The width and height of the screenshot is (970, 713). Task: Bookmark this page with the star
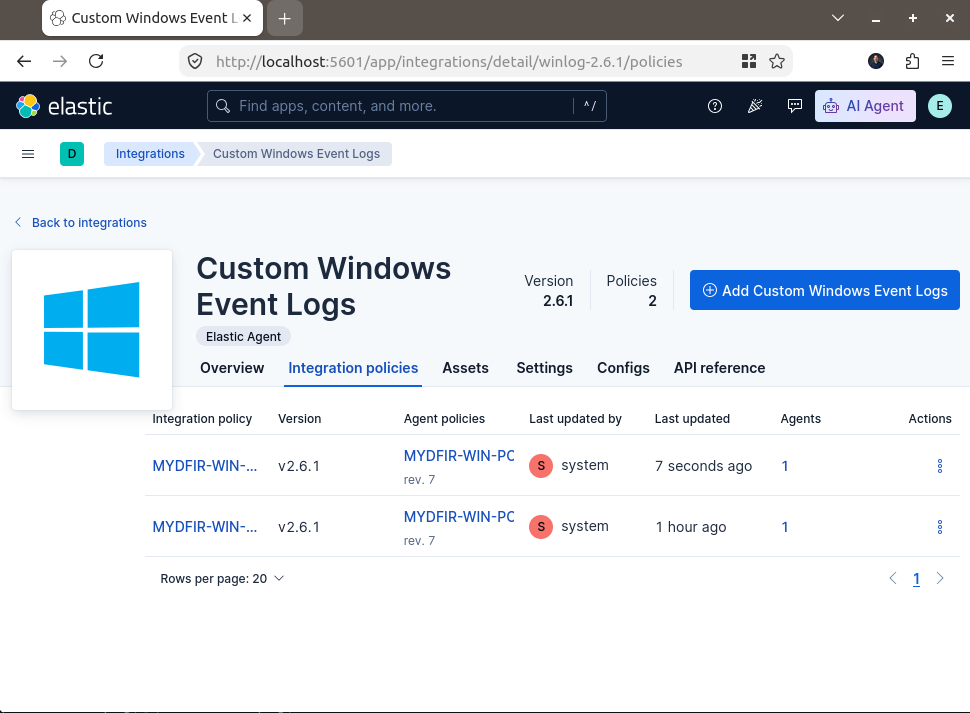click(x=777, y=61)
